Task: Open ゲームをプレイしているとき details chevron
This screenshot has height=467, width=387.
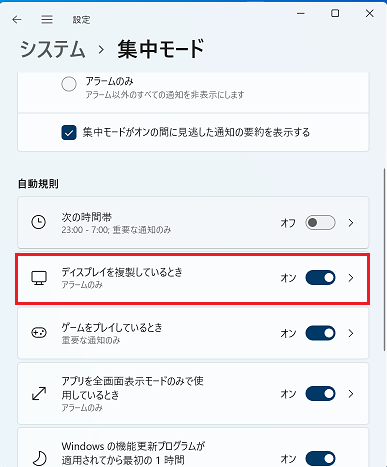Action: [351, 333]
